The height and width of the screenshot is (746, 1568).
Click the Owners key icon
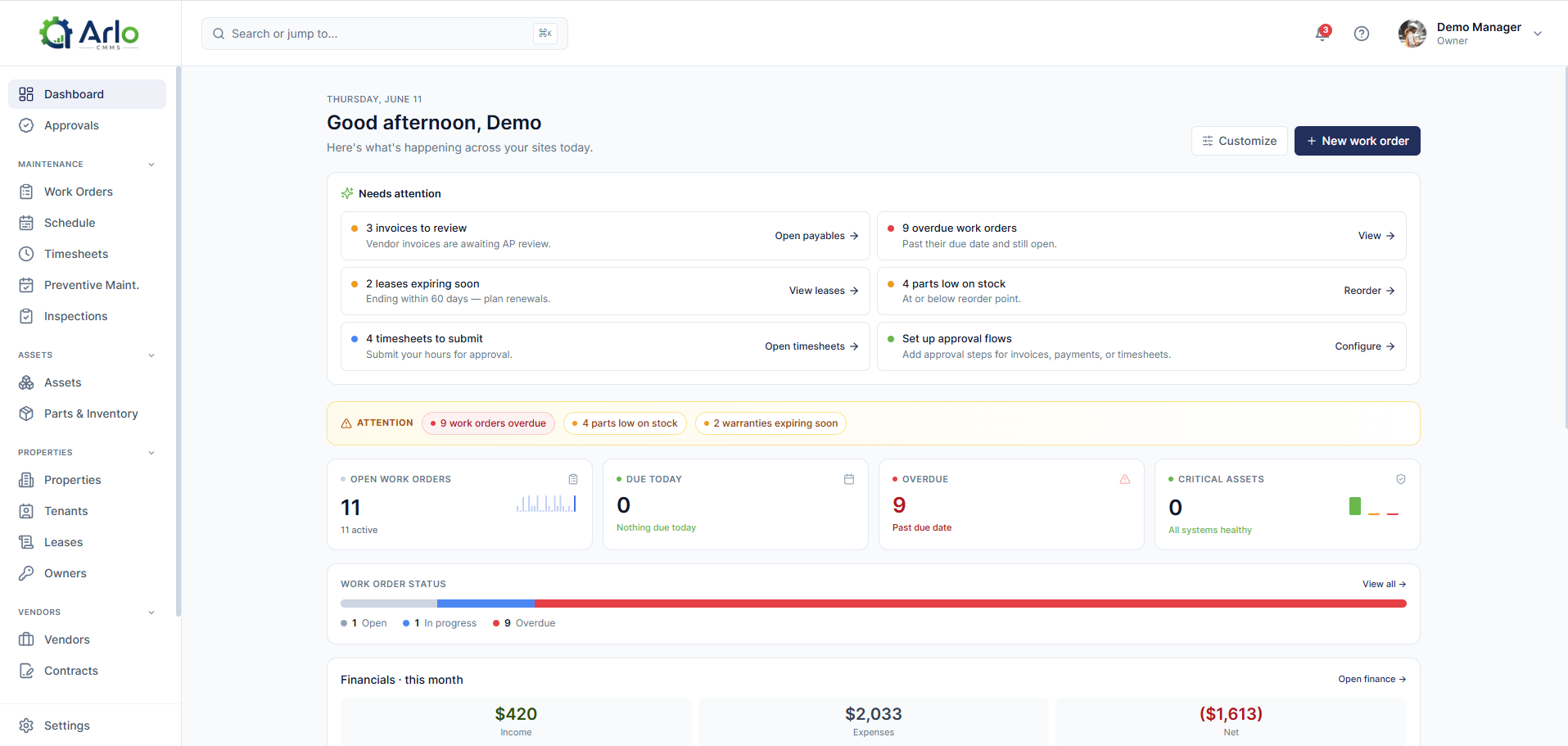click(26, 573)
